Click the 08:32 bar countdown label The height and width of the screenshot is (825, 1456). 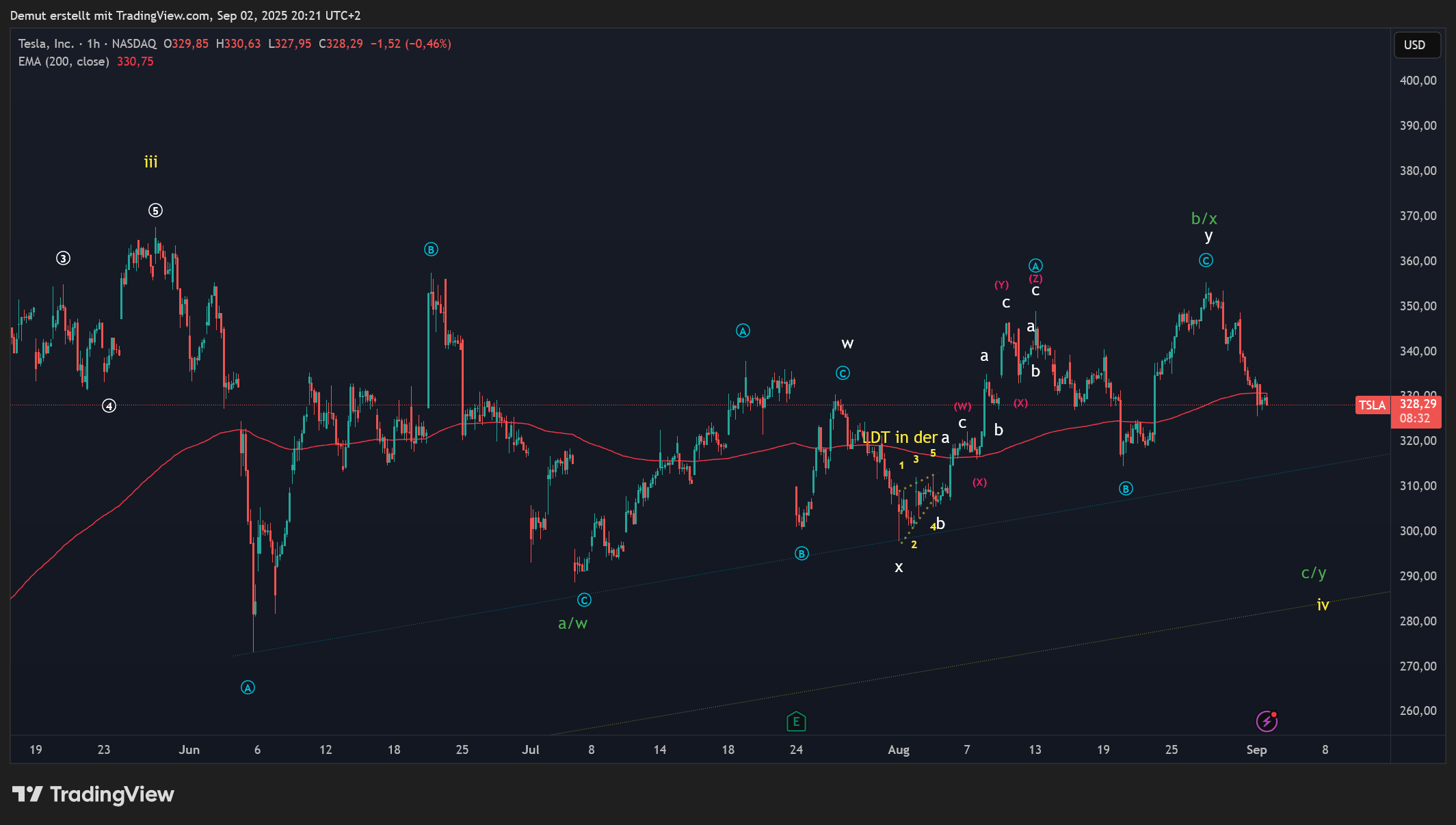click(x=1414, y=418)
